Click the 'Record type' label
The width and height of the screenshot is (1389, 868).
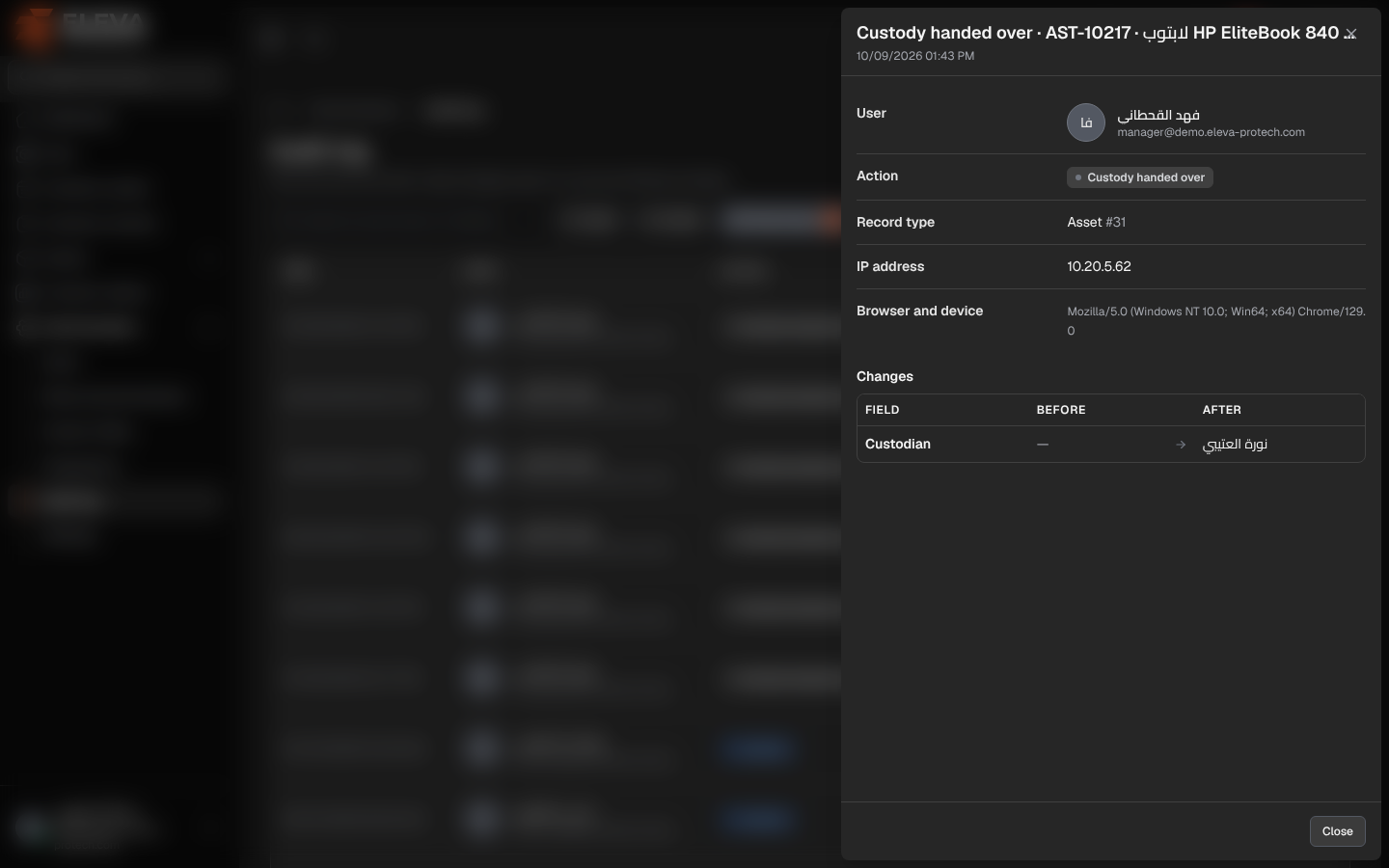895,222
